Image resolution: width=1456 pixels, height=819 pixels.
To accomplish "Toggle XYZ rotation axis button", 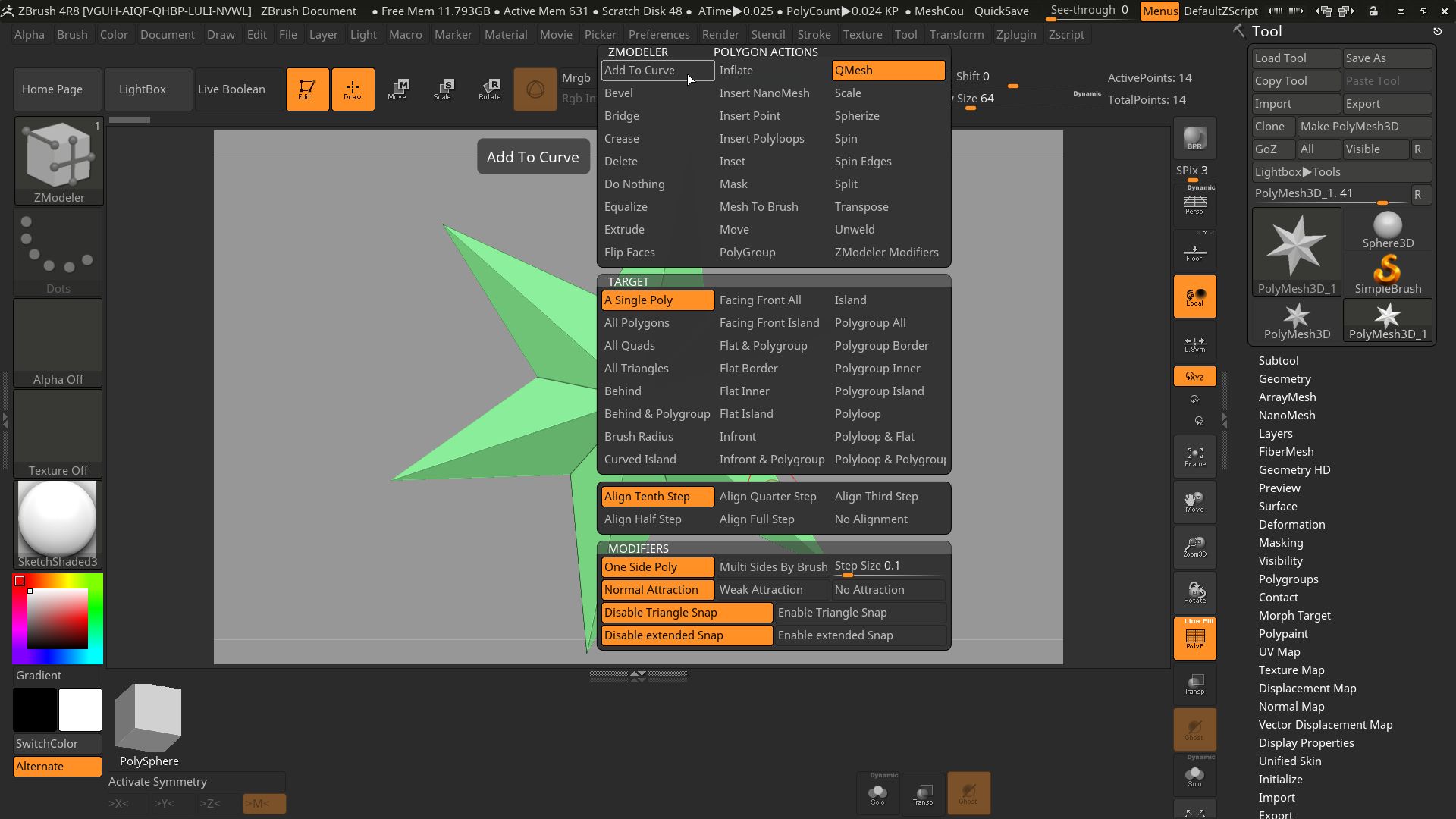I will point(1194,376).
